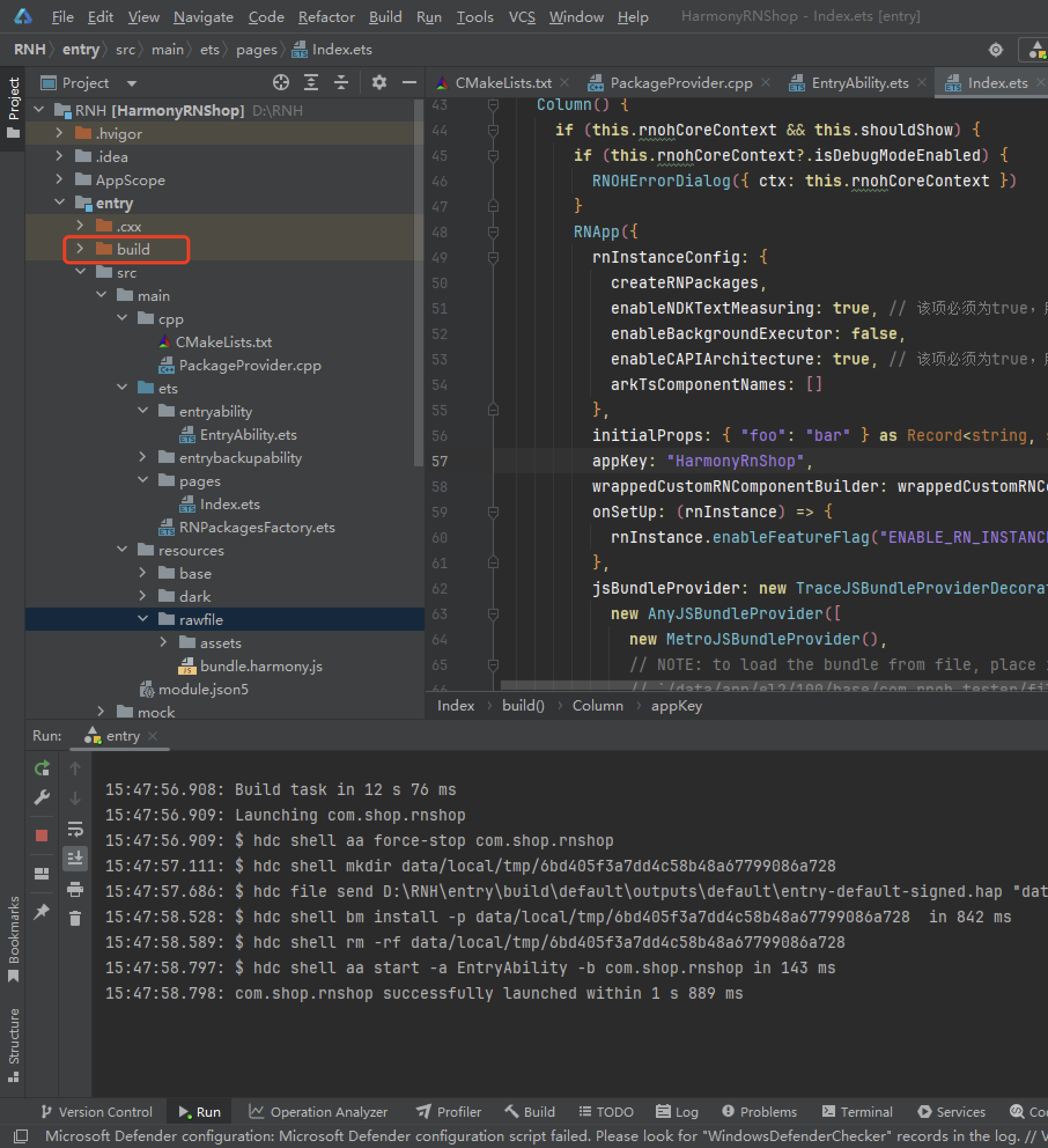This screenshot has width=1048, height=1148.
Task: Pin the Run tab with pin icon
Action: click(42, 912)
